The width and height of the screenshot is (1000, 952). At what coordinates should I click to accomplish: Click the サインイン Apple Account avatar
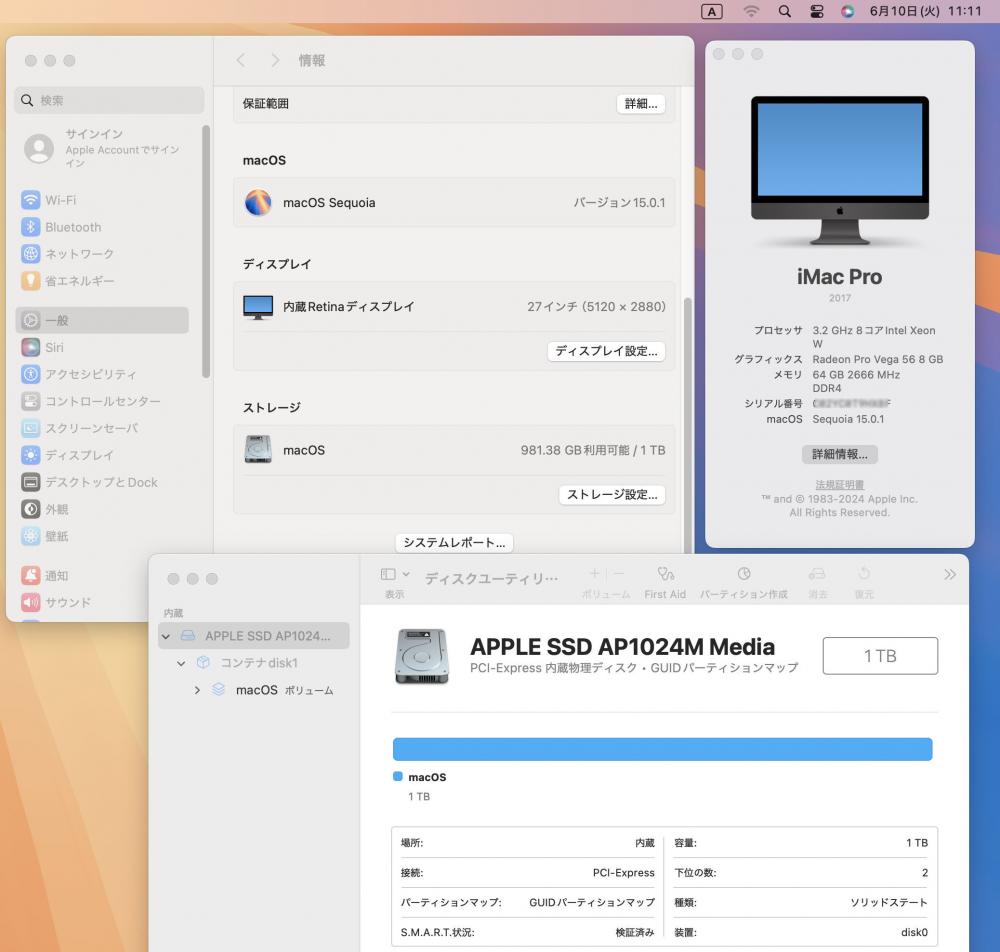[39, 148]
